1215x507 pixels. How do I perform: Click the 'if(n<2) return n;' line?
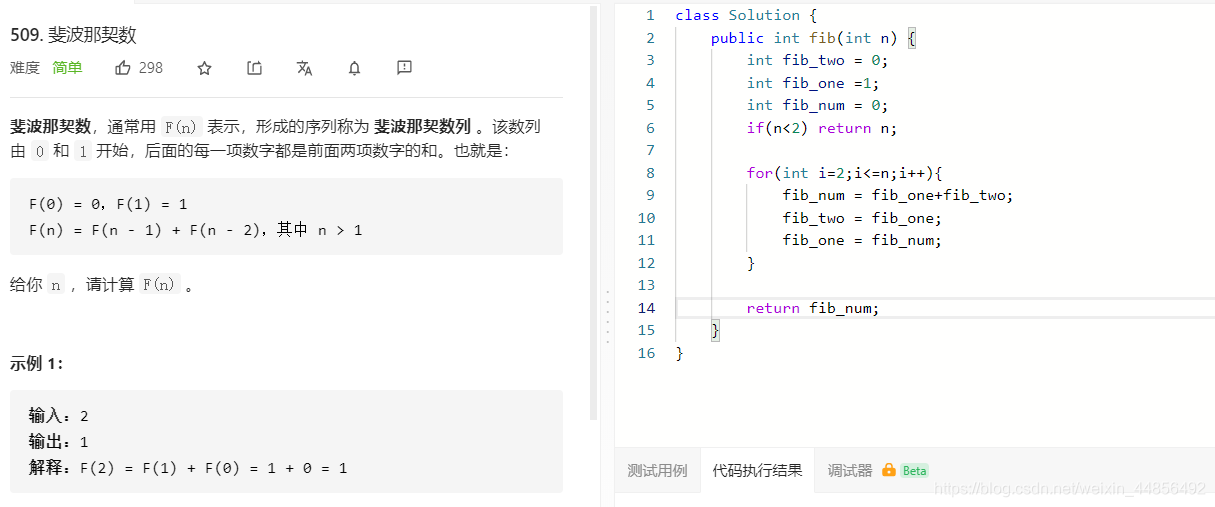pos(822,128)
